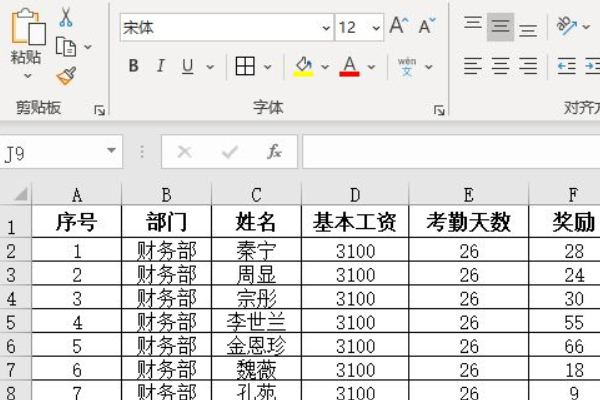Select the cell containing 魏薇
This screenshot has height=400, width=600.
(256, 369)
